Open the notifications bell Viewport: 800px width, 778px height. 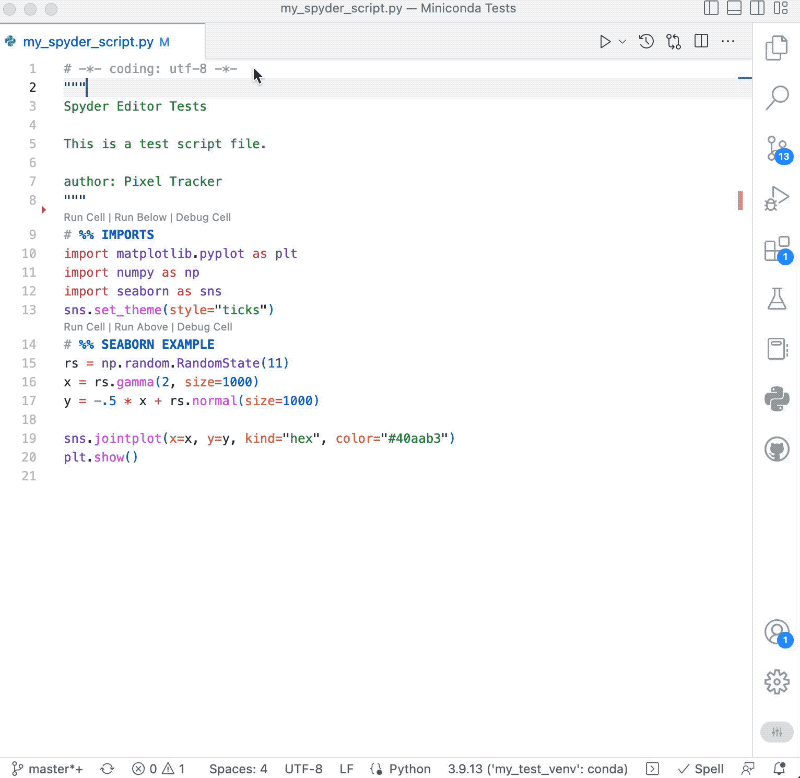[x=779, y=769]
